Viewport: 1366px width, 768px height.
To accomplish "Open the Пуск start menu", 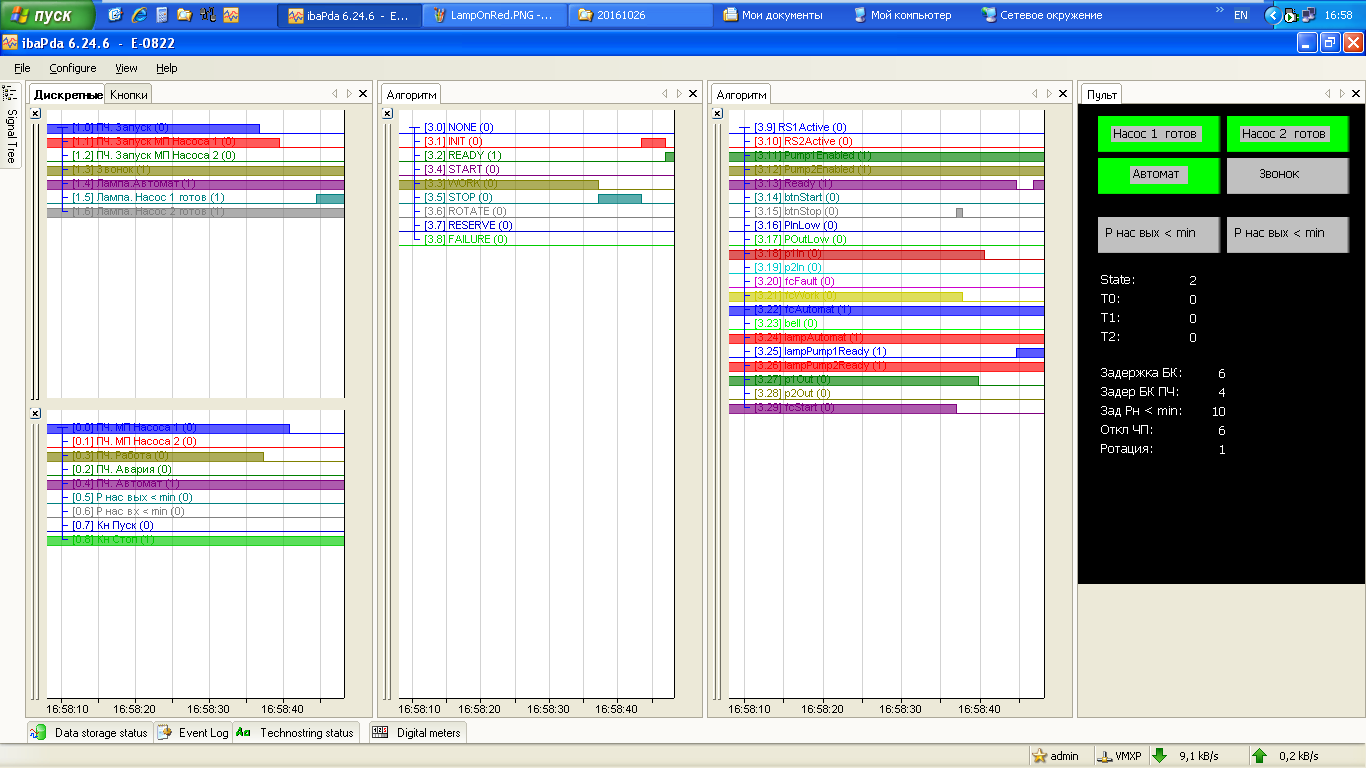I will point(48,15).
